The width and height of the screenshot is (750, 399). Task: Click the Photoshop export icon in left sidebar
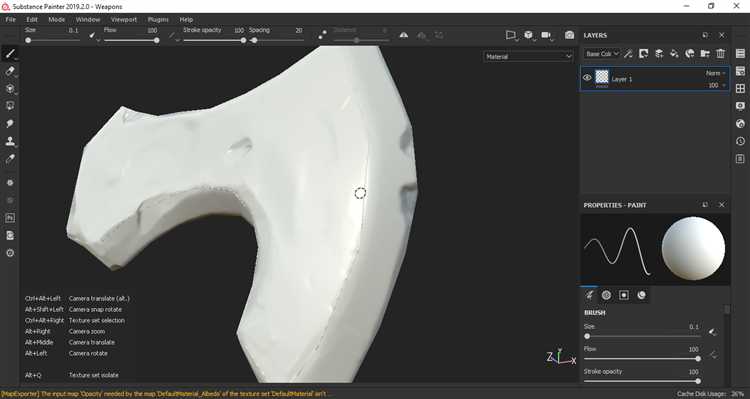10,218
